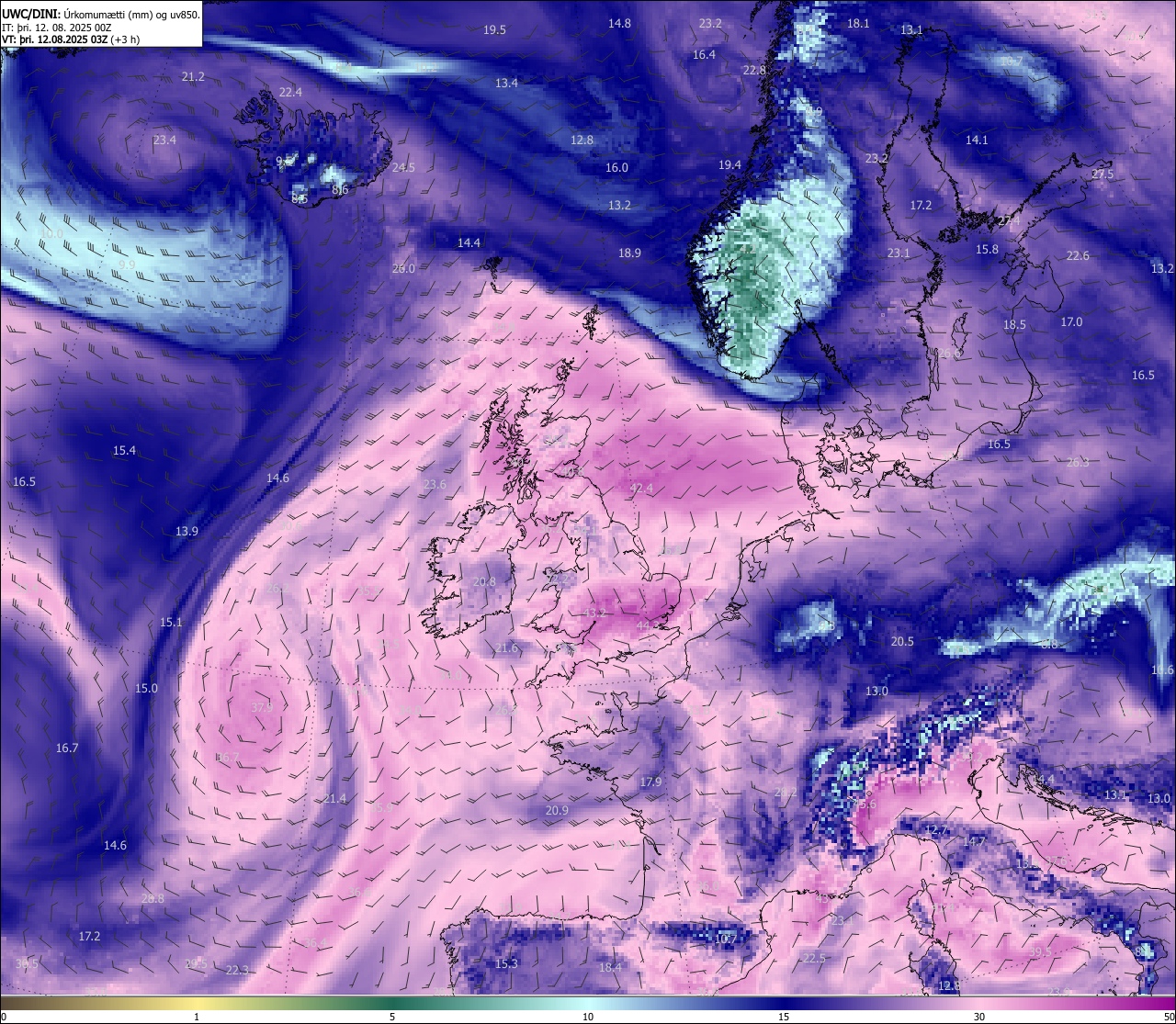The width and height of the screenshot is (1176, 1024).
Task: Click the 20.9 value in the Bay of Biscay
Action: pyautogui.click(x=557, y=811)
